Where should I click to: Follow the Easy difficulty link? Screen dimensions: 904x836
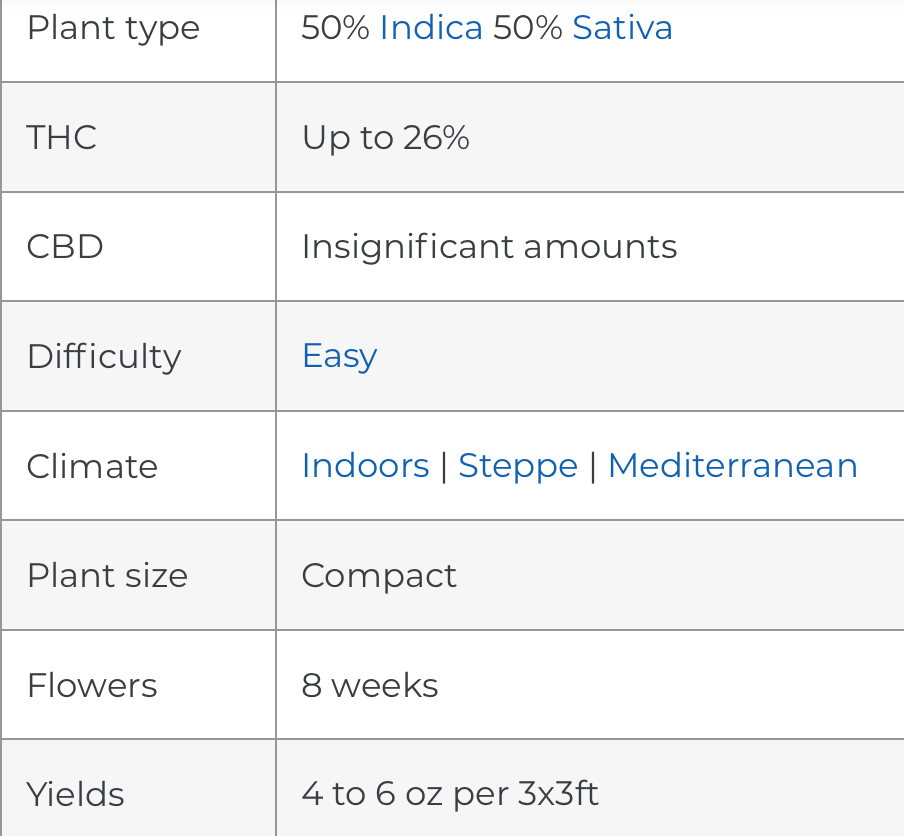[340, 357]
